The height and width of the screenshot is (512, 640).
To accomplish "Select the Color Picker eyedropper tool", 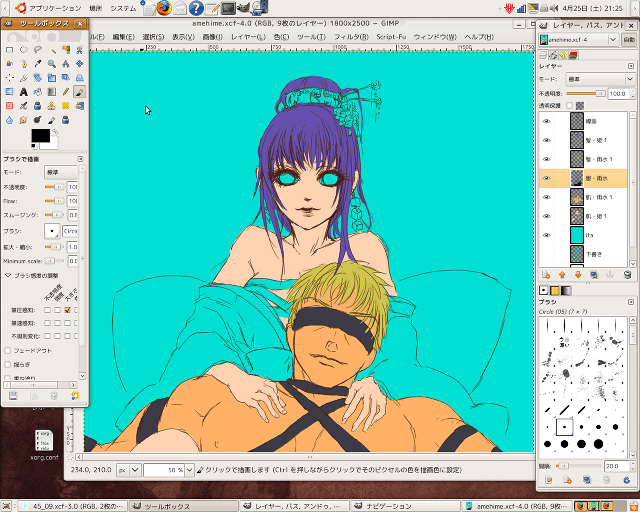I will (x=38, y=64).
